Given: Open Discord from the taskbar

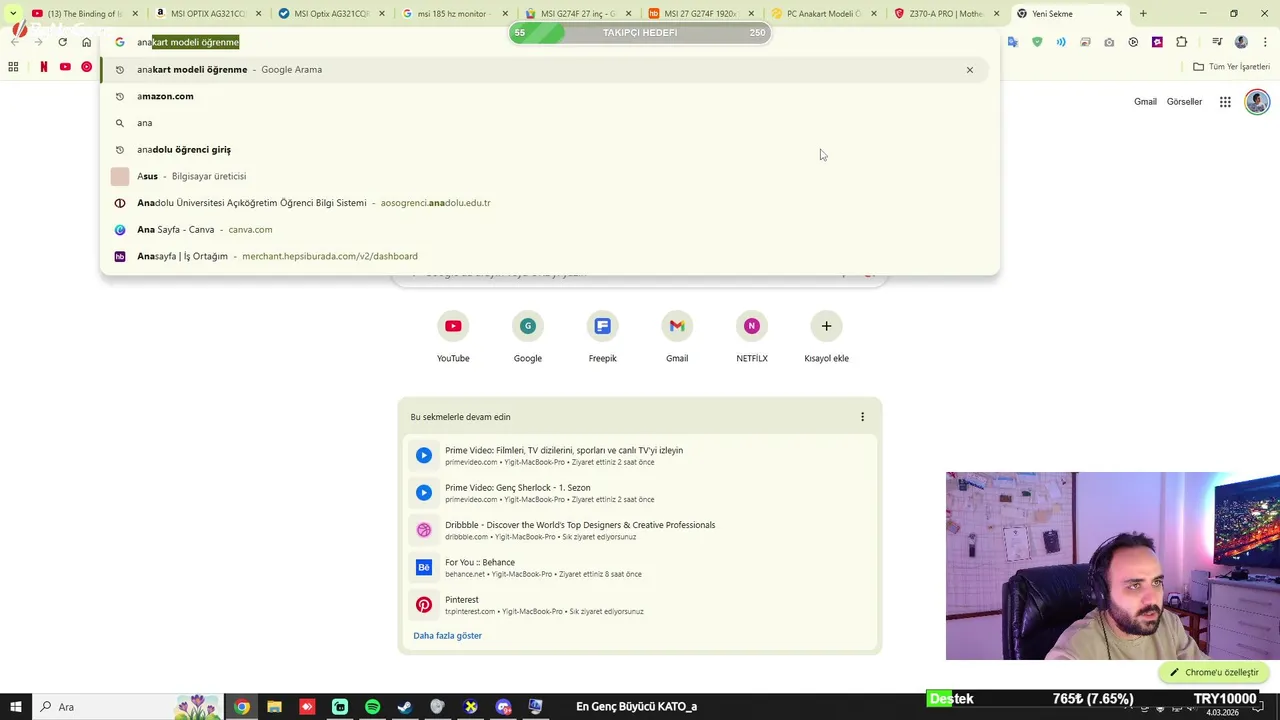Looking at the screenshot, I should tap(503, 707).
